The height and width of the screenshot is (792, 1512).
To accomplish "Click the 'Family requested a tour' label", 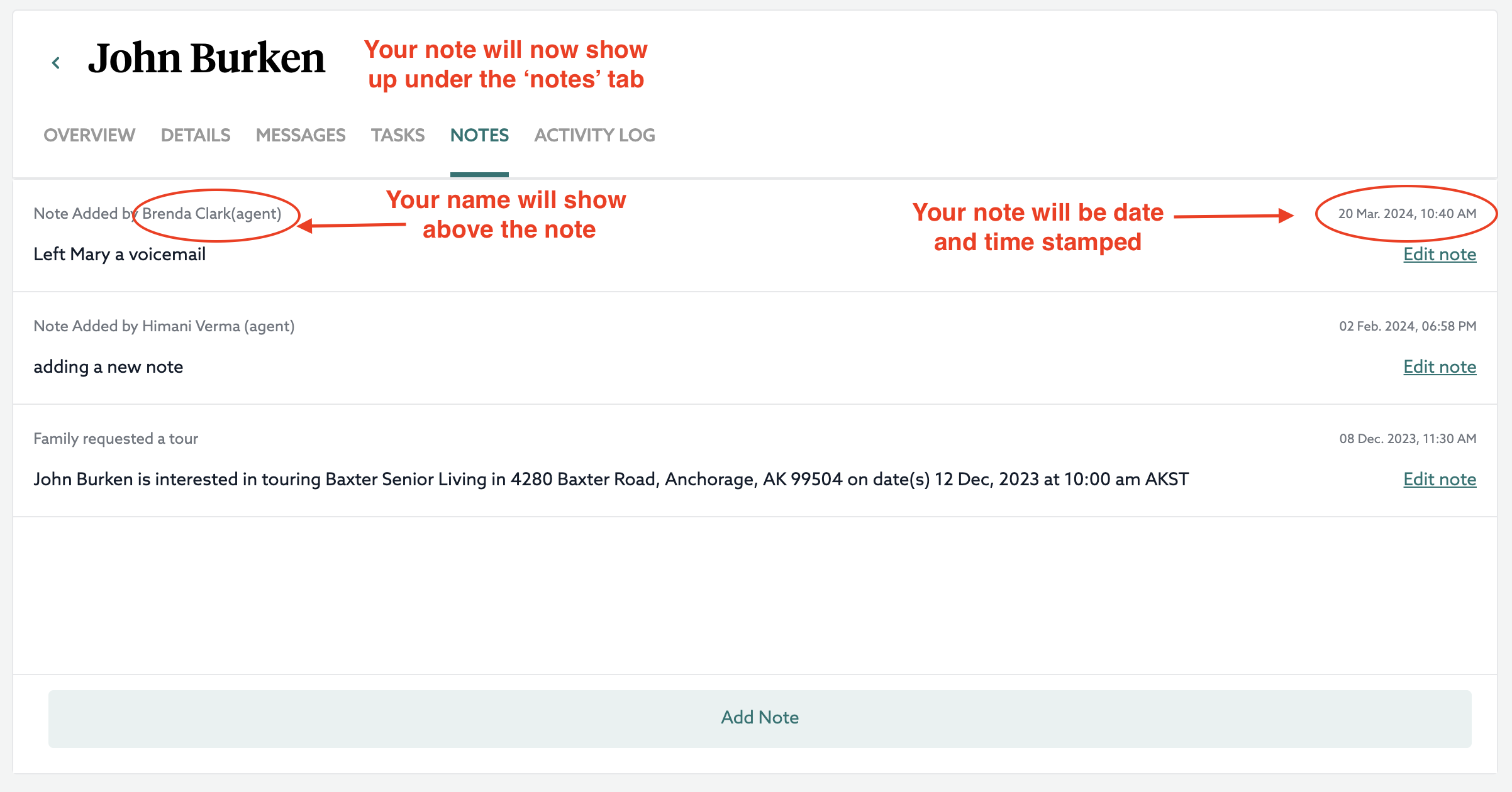I will coord(116,438).
